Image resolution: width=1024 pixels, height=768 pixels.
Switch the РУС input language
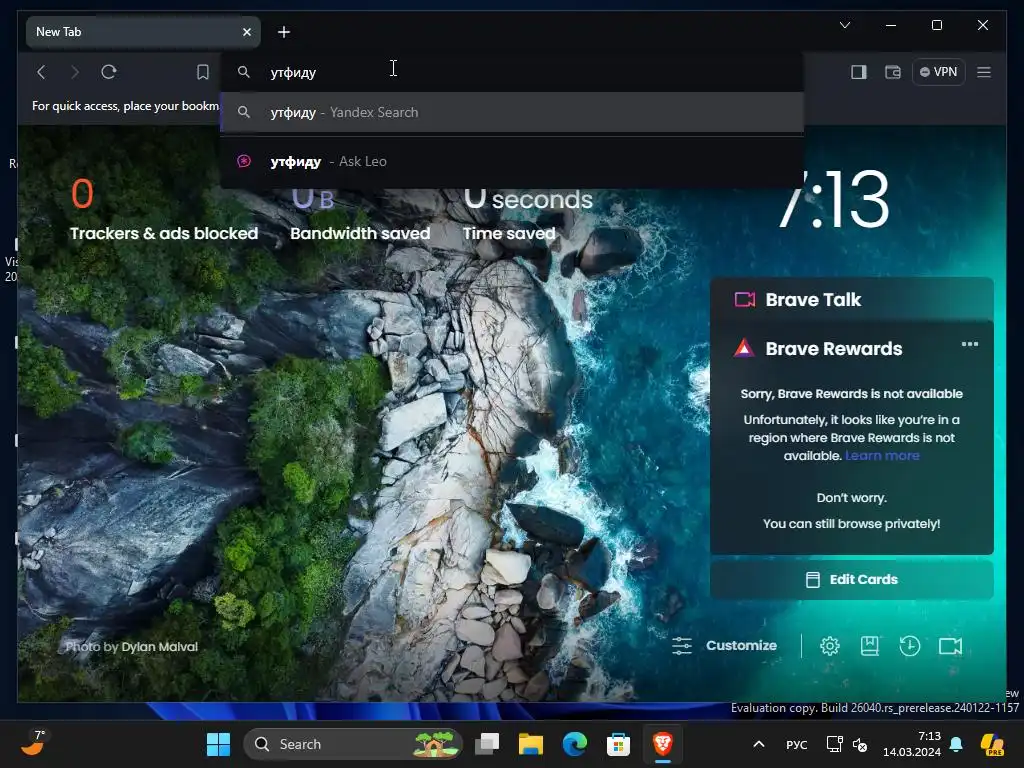point(797,744)
